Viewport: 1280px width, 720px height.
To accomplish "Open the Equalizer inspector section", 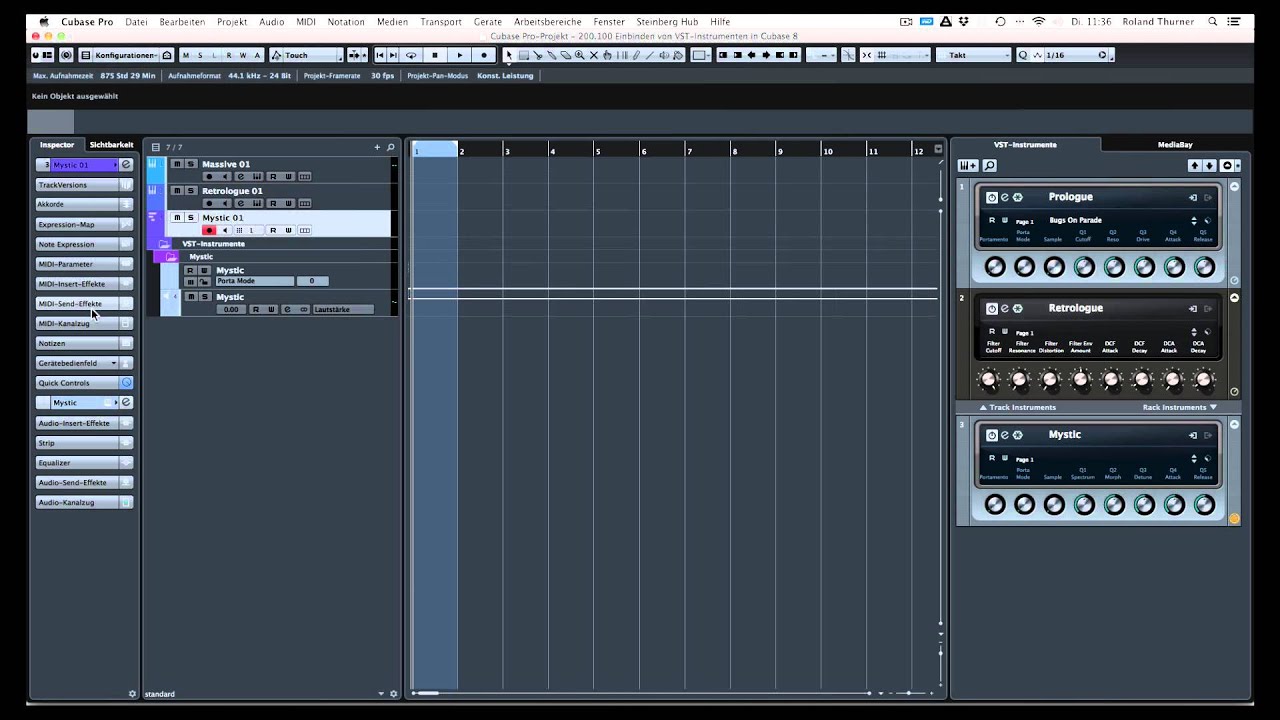I will (x=84, y=463).
